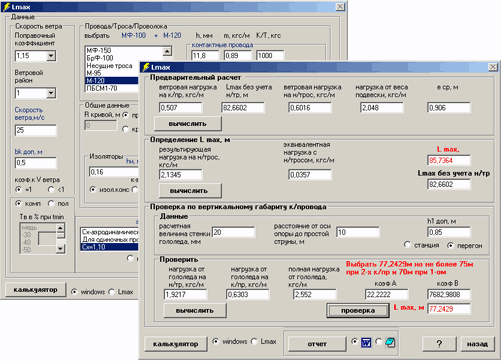
Task: Click the проверка button
Action: (x=358, y=310)
